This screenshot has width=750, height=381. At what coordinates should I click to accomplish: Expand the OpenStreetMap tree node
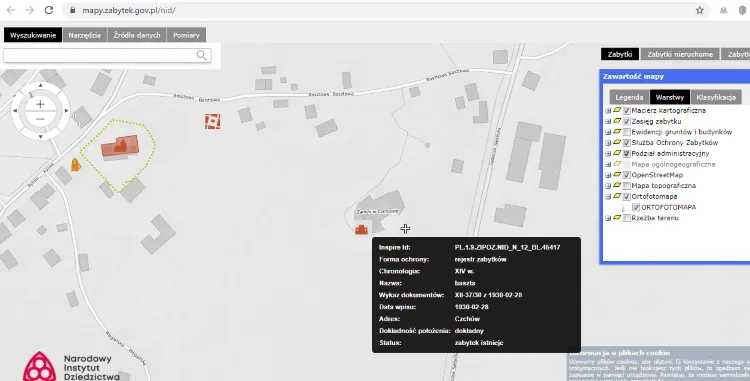point(608,175)
